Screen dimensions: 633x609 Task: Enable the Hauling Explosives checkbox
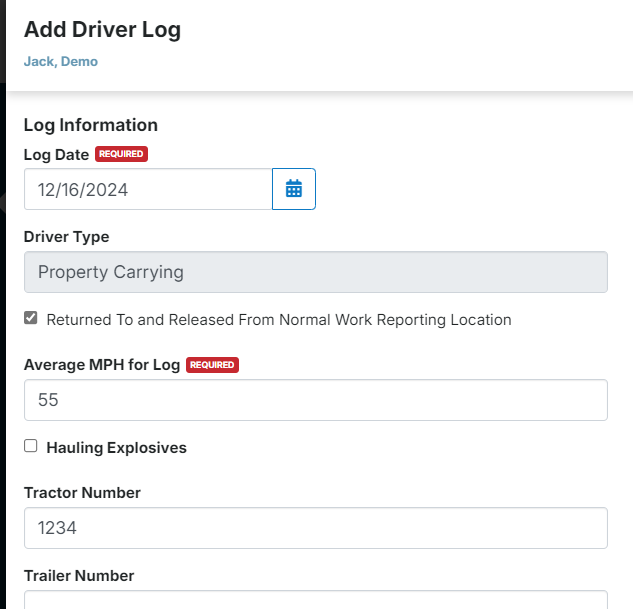31,446
